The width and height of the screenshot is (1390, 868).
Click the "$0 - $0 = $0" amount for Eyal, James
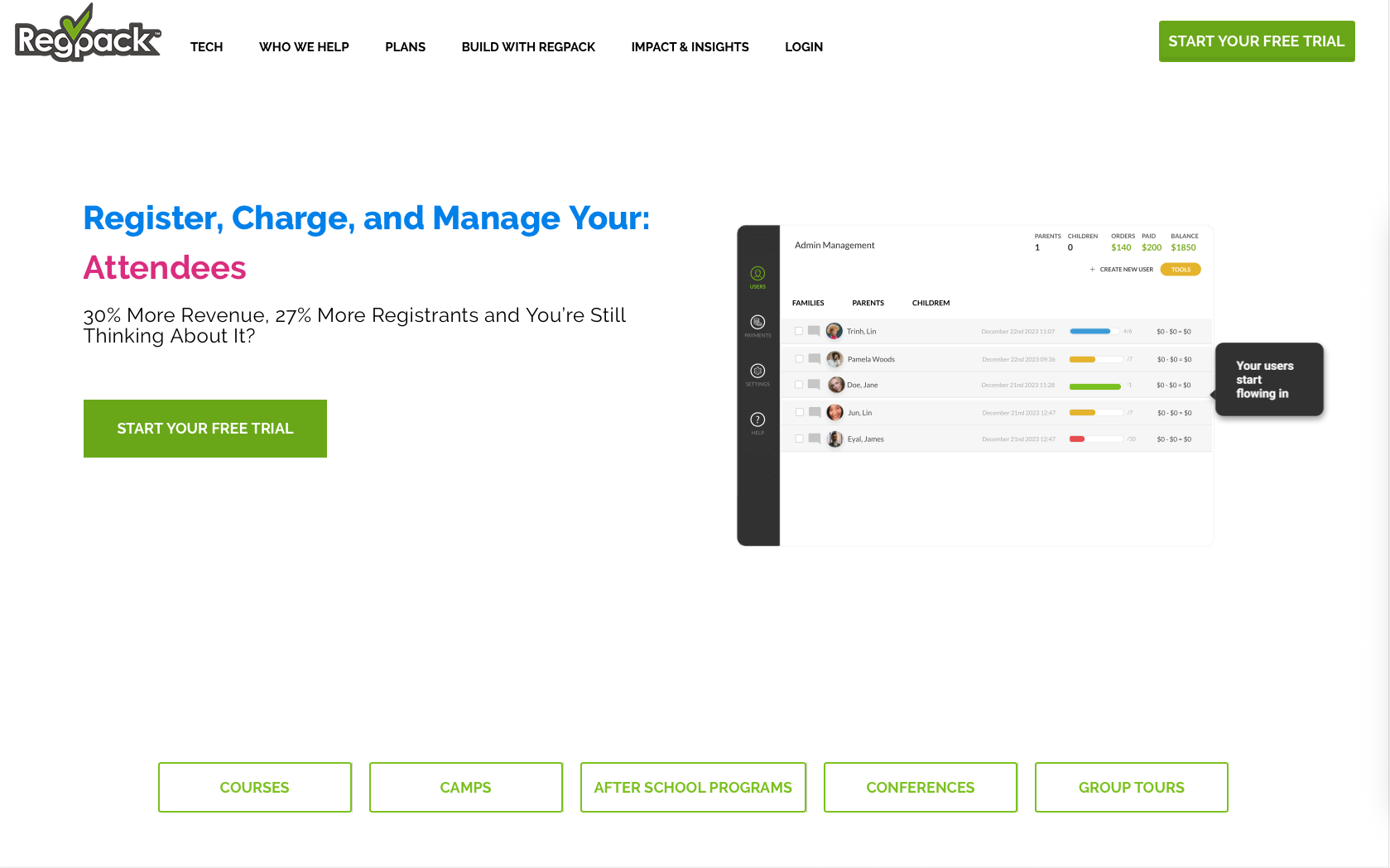1174,439
